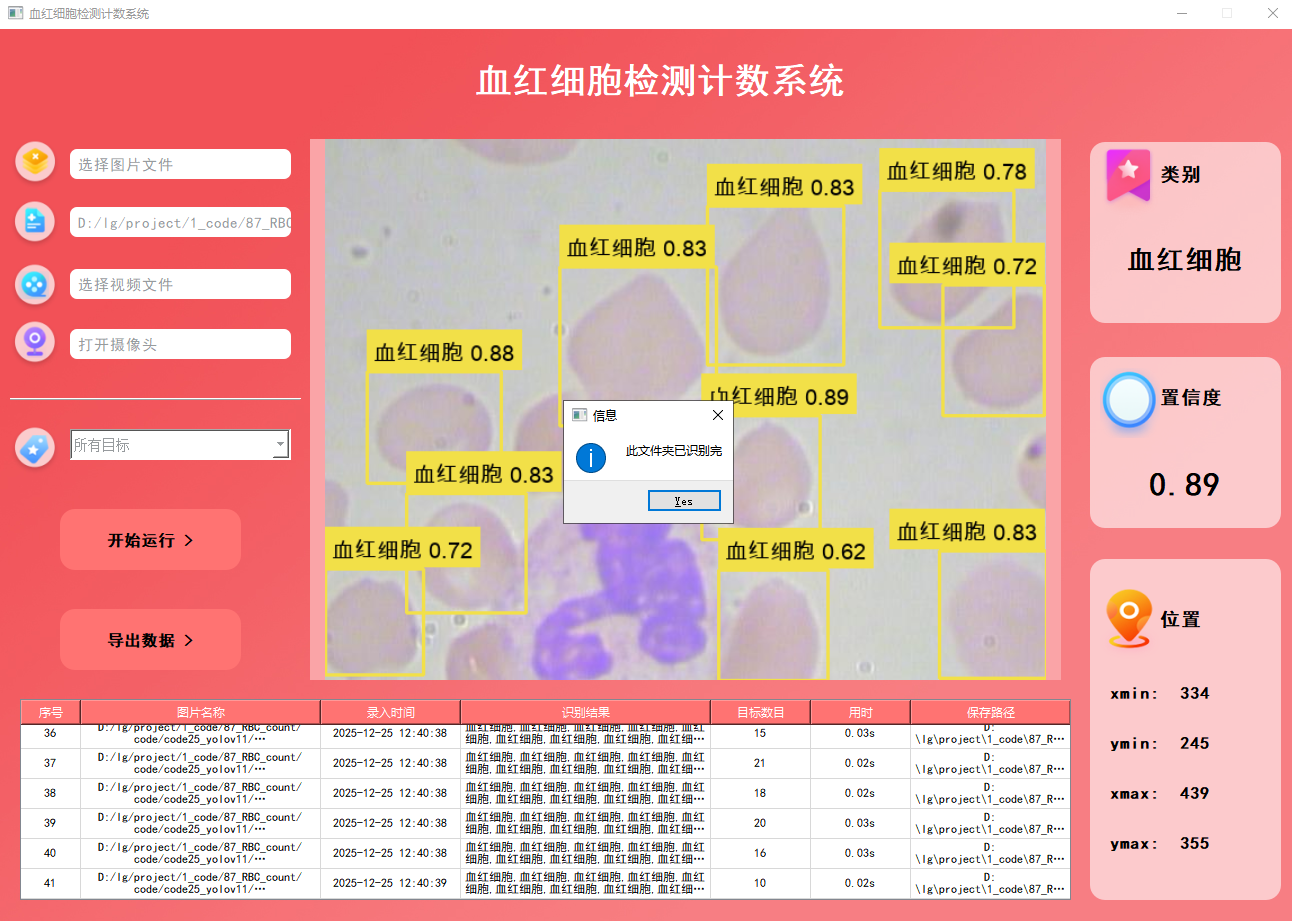The width and height of the screenshot is (1292, 921).
Task: Click the 选择图片文件 input field
Action: coord(180,164)
